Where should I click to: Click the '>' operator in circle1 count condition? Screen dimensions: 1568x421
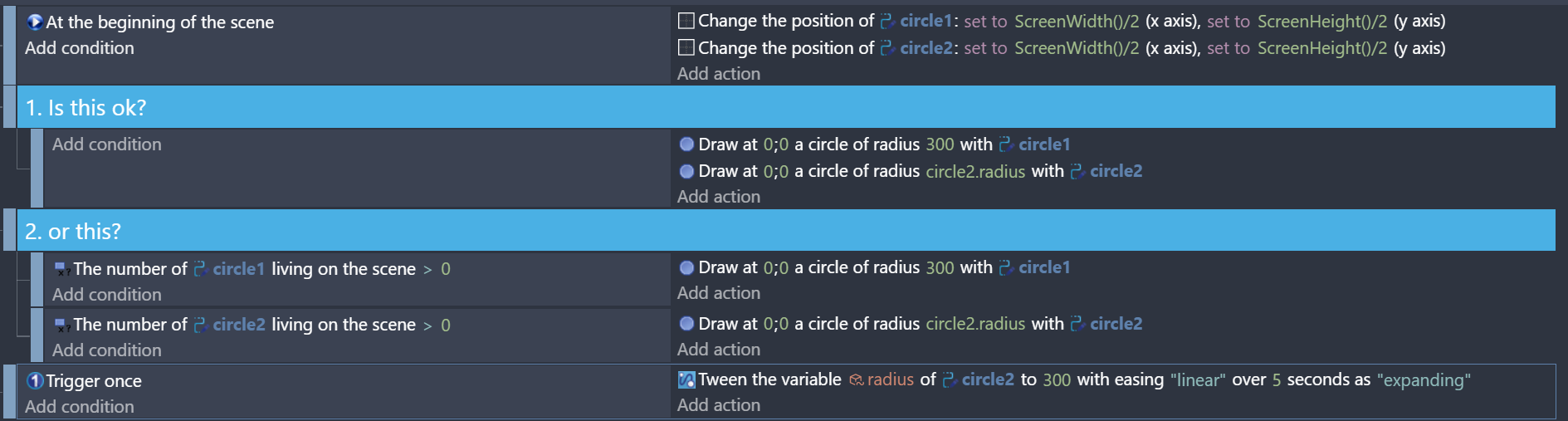point(427,270)
